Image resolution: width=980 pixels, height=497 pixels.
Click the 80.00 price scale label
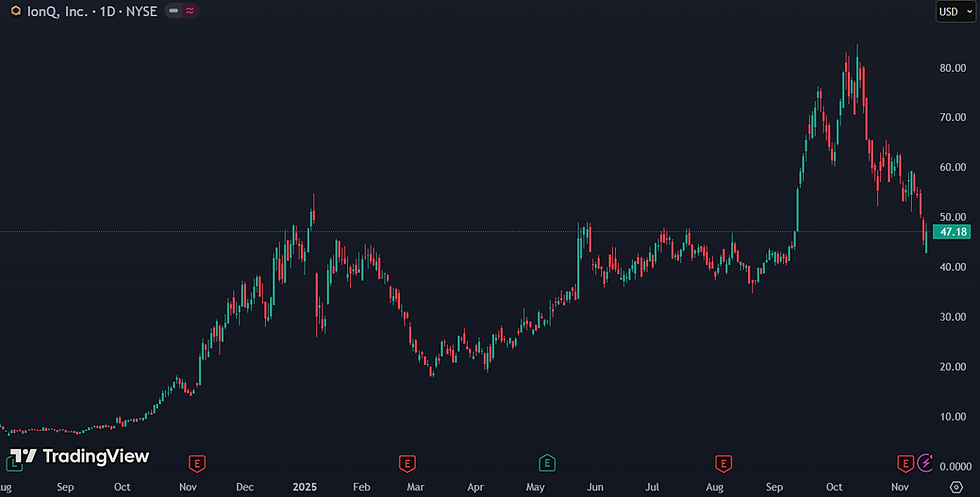pyautogui.click(x=952, y=68)
